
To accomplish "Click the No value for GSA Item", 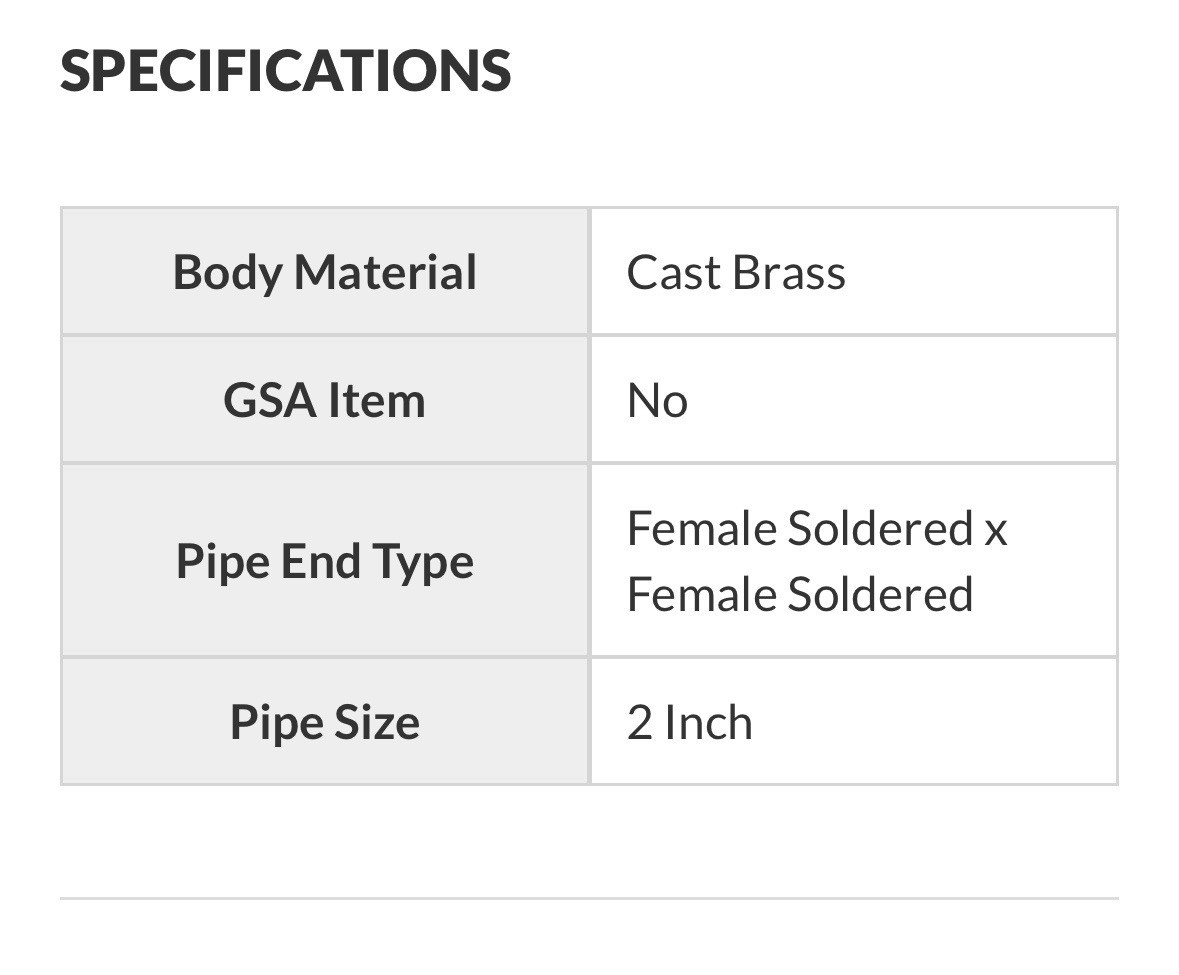I will click(657, 401).
